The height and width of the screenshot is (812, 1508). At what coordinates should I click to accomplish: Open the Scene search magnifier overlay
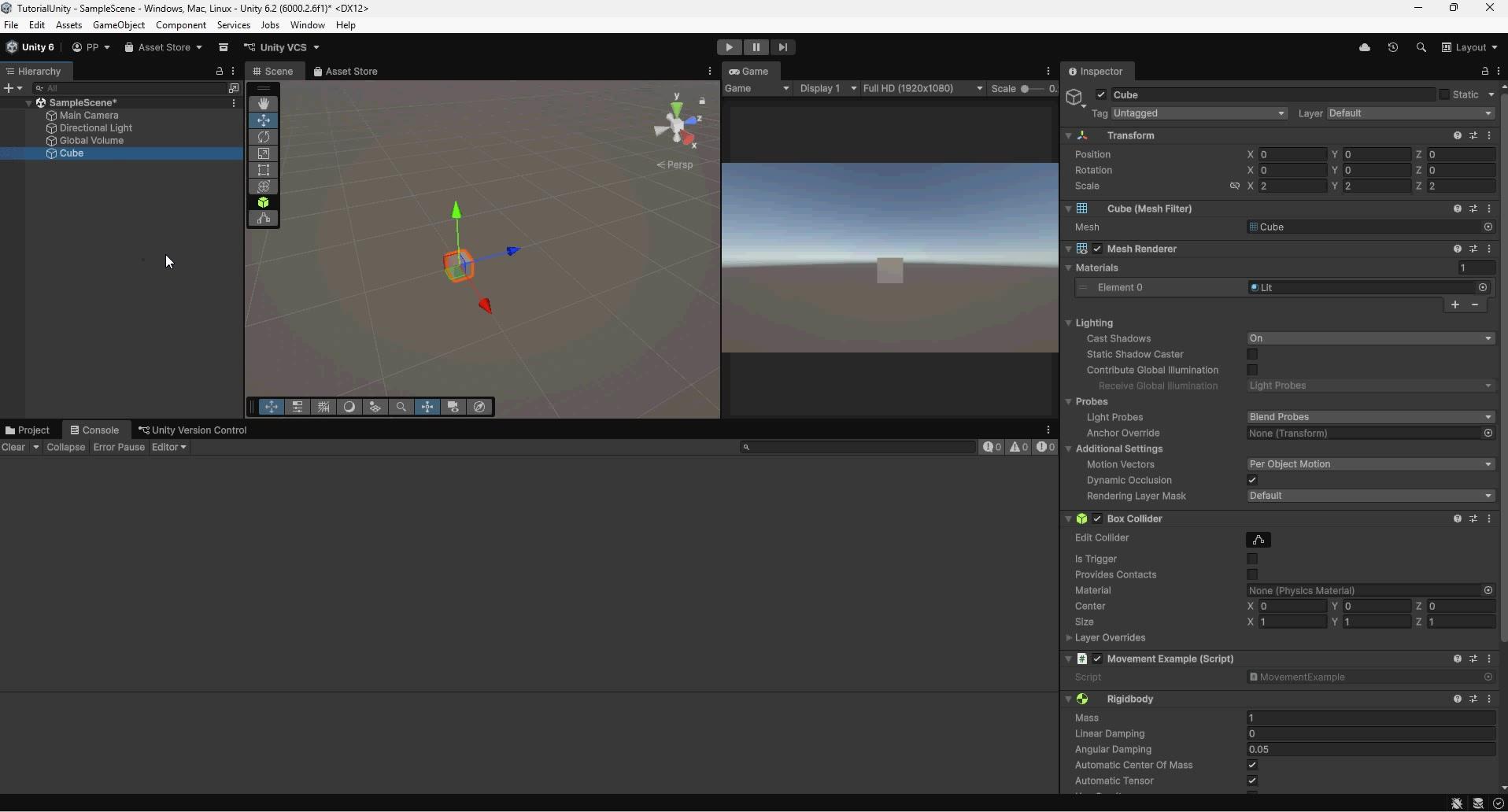[401, 407]
